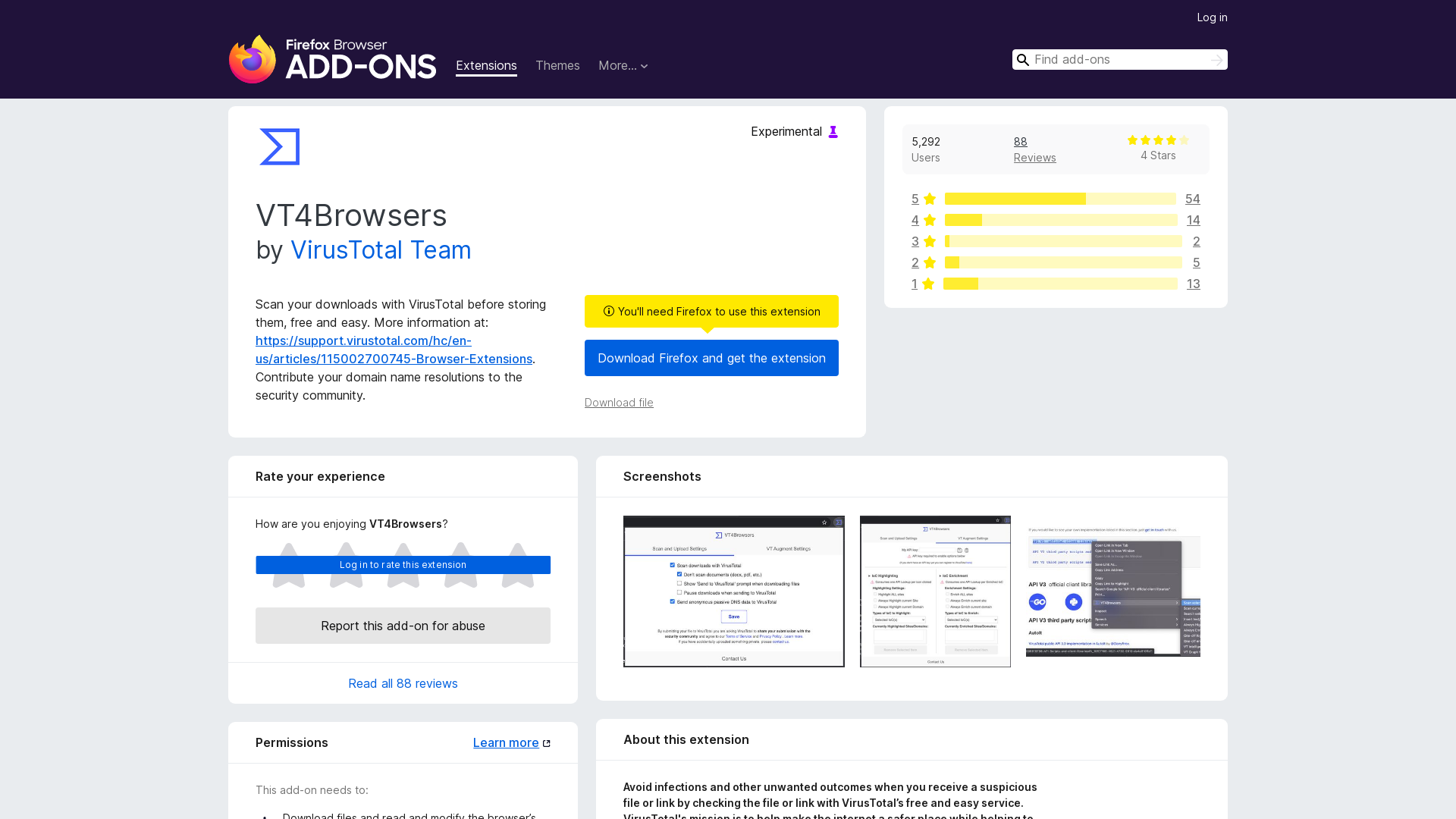Click the 4-star rating bar

tap(1061, 220)
